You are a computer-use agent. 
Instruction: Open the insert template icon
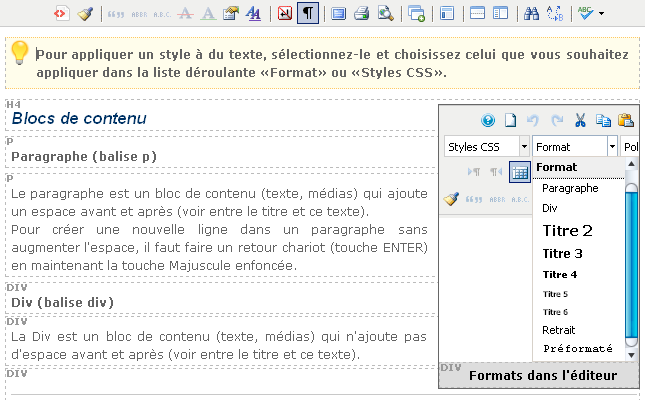click(447, 14)
